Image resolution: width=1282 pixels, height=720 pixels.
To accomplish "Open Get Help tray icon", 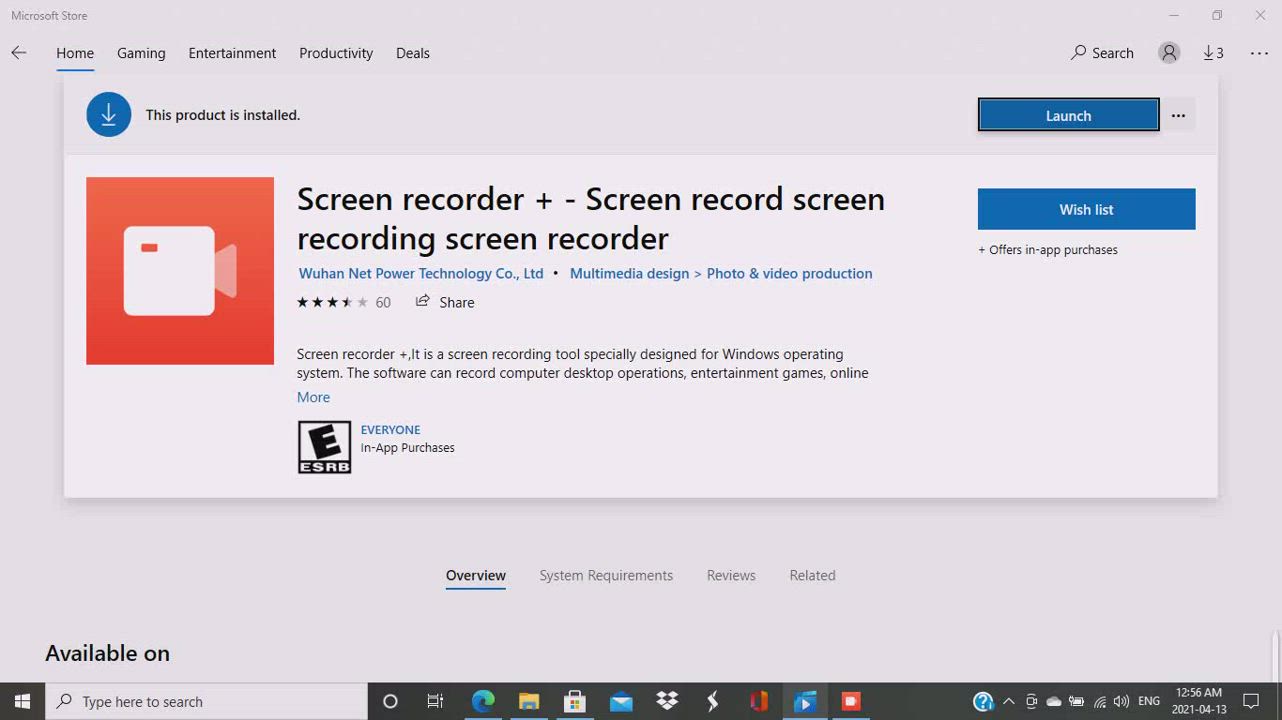I will point(983,701).
